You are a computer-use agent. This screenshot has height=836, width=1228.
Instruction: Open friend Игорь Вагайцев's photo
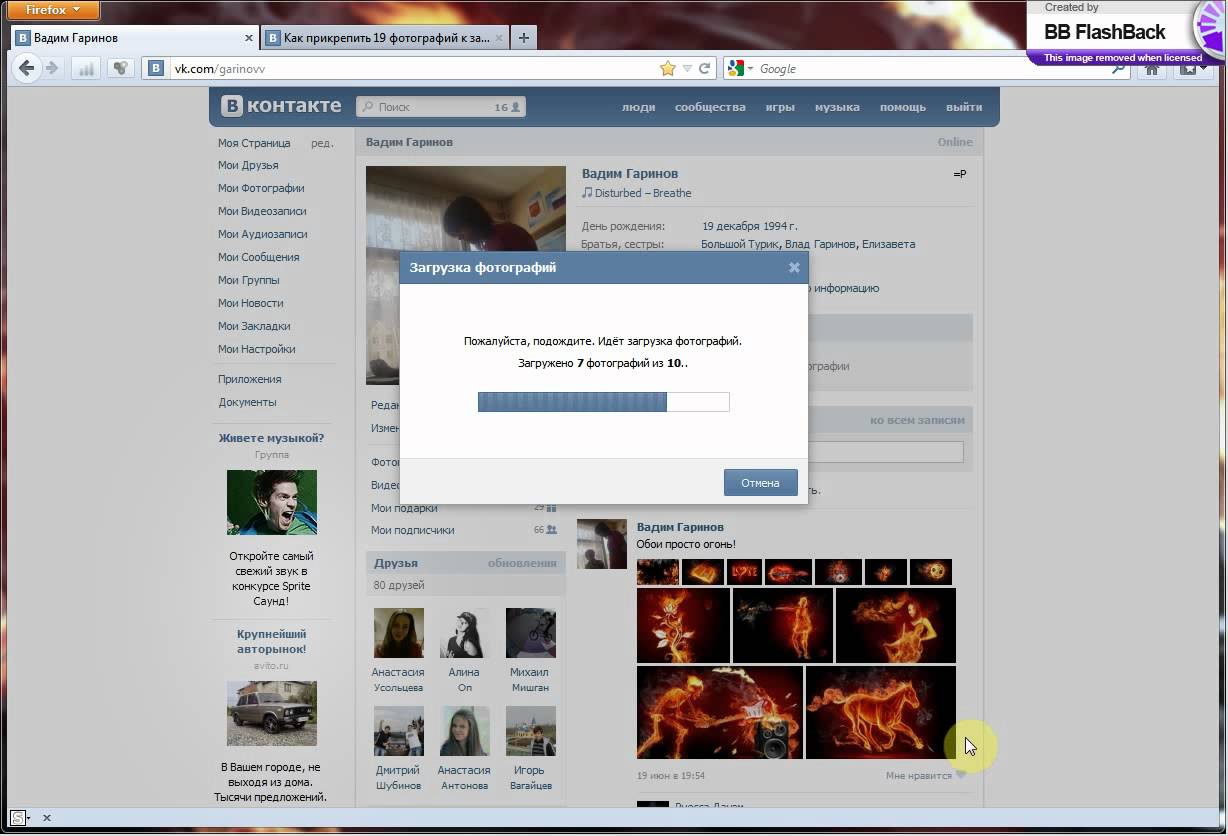point(530,731)
